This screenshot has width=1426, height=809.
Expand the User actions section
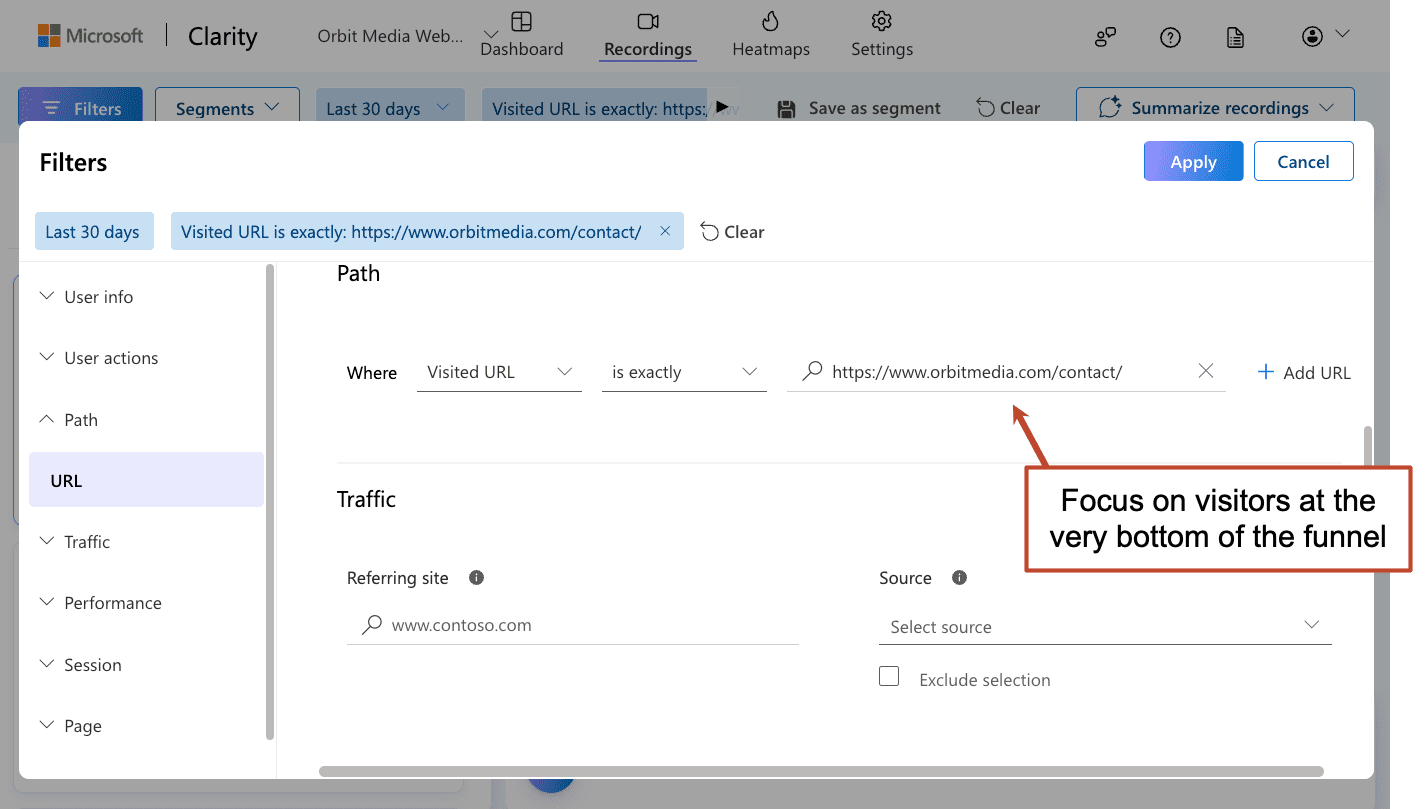click(98, 358)
